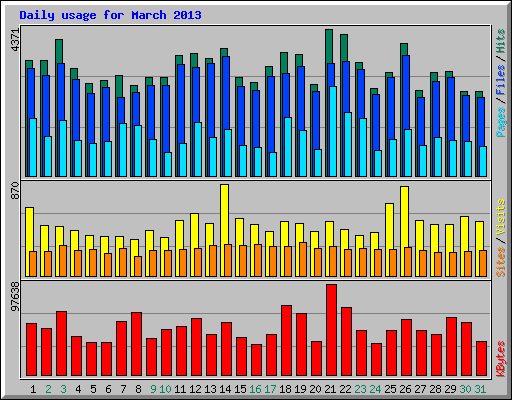The image size is (512, 400).
Task: Select day 28 on the x-axis
Action: coord(435,389)
